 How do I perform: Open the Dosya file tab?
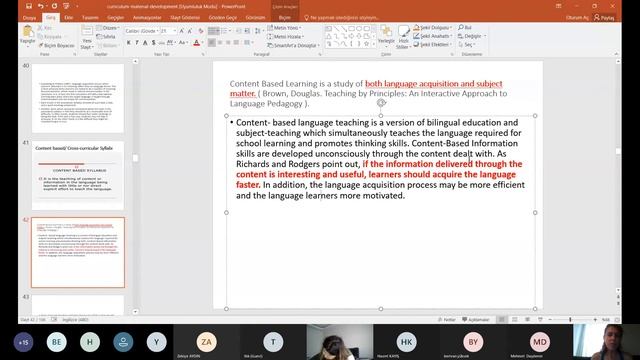(29, 18)
